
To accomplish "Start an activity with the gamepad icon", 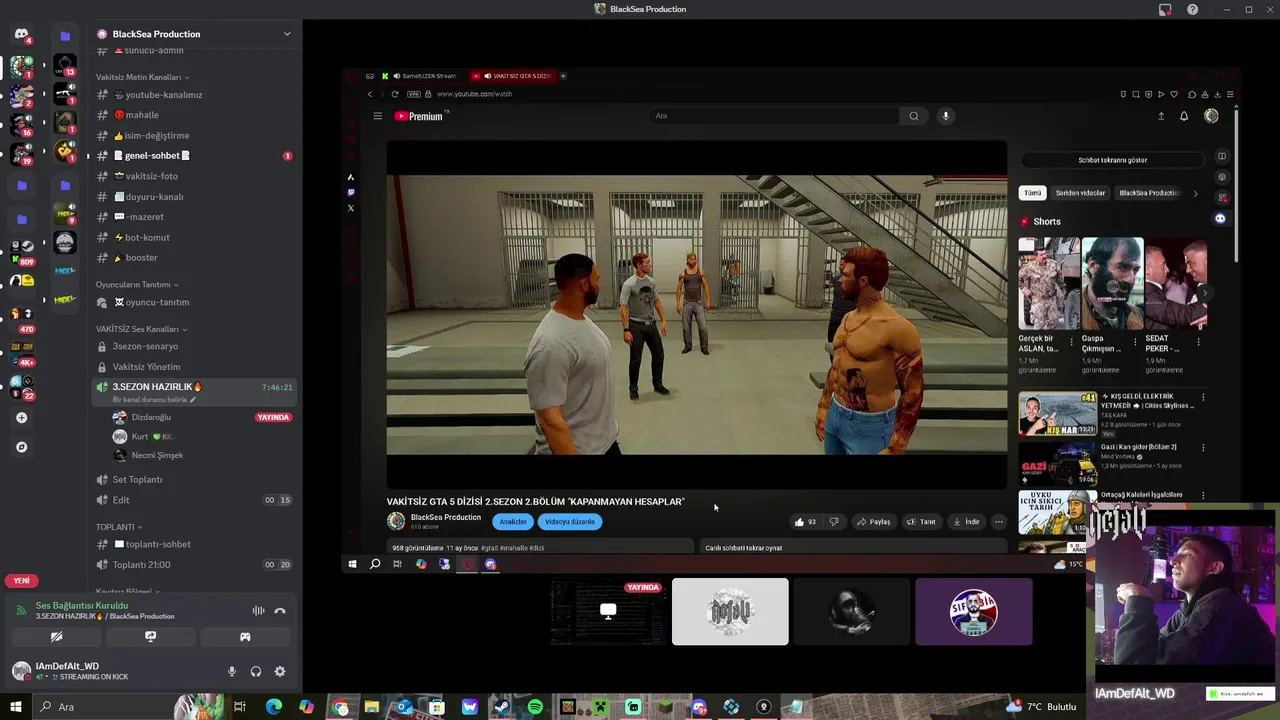I will pyautogui.click(x=245, y=636).
